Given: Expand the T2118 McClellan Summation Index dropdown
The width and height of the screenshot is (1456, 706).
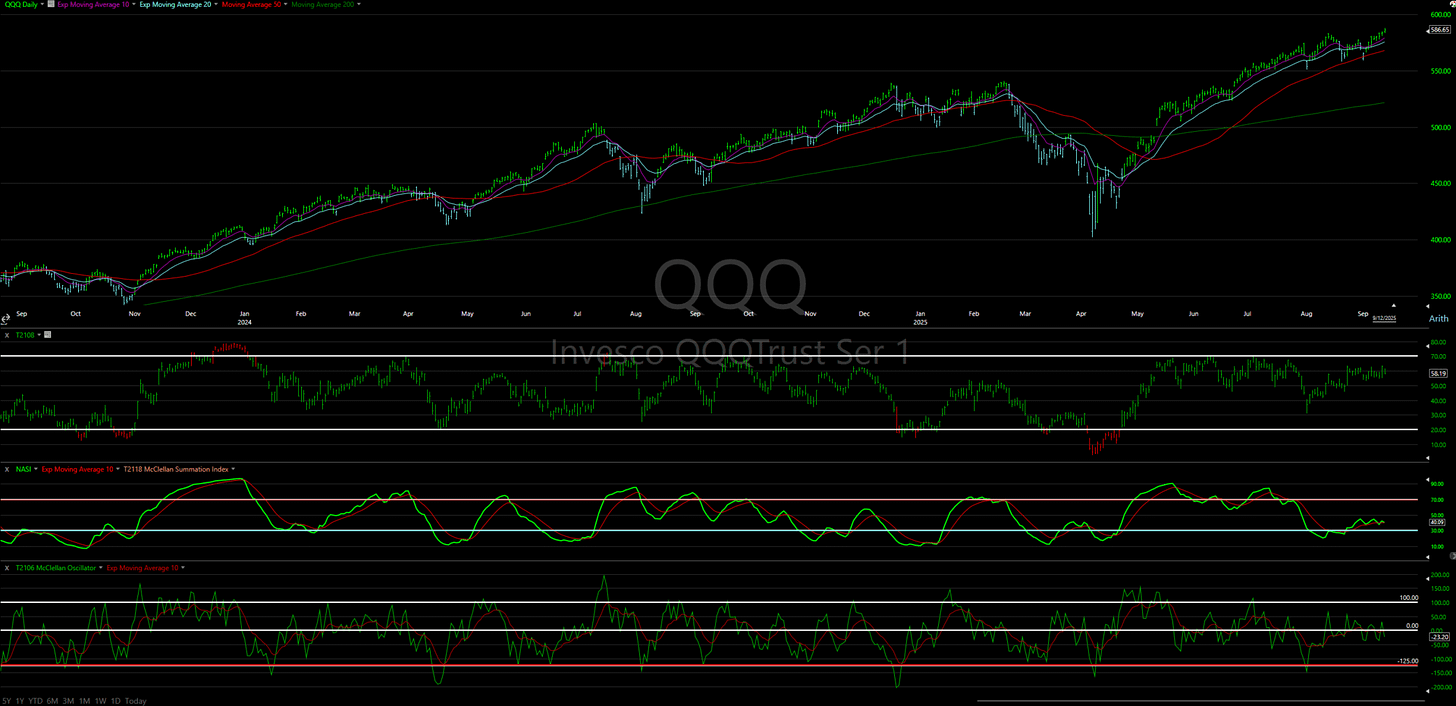Looking at the screenshot, I should [233, 469].
